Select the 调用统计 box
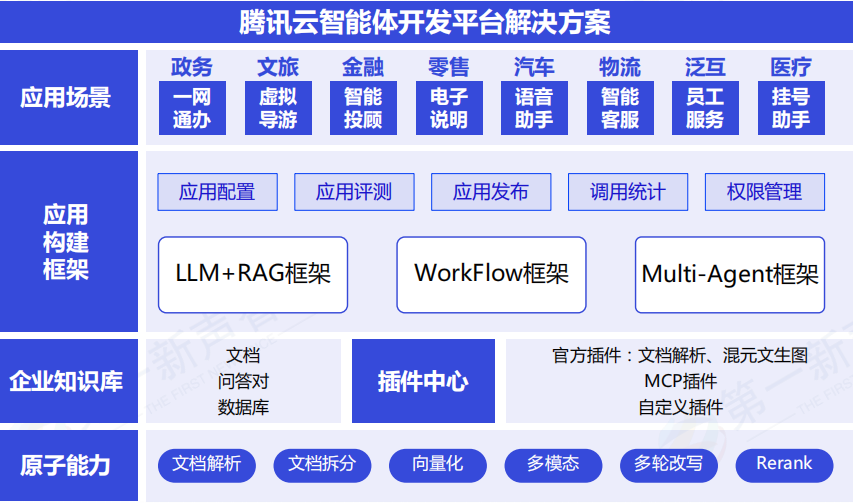The image size is (853, 503). point(628,192)
